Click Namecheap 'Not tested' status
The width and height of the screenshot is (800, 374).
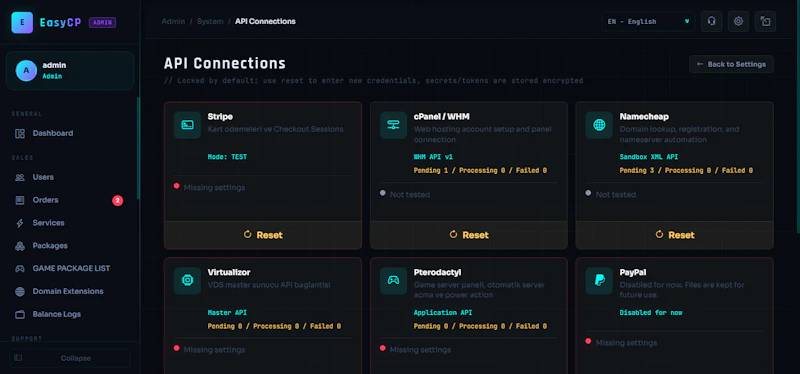tap(616, 195)
